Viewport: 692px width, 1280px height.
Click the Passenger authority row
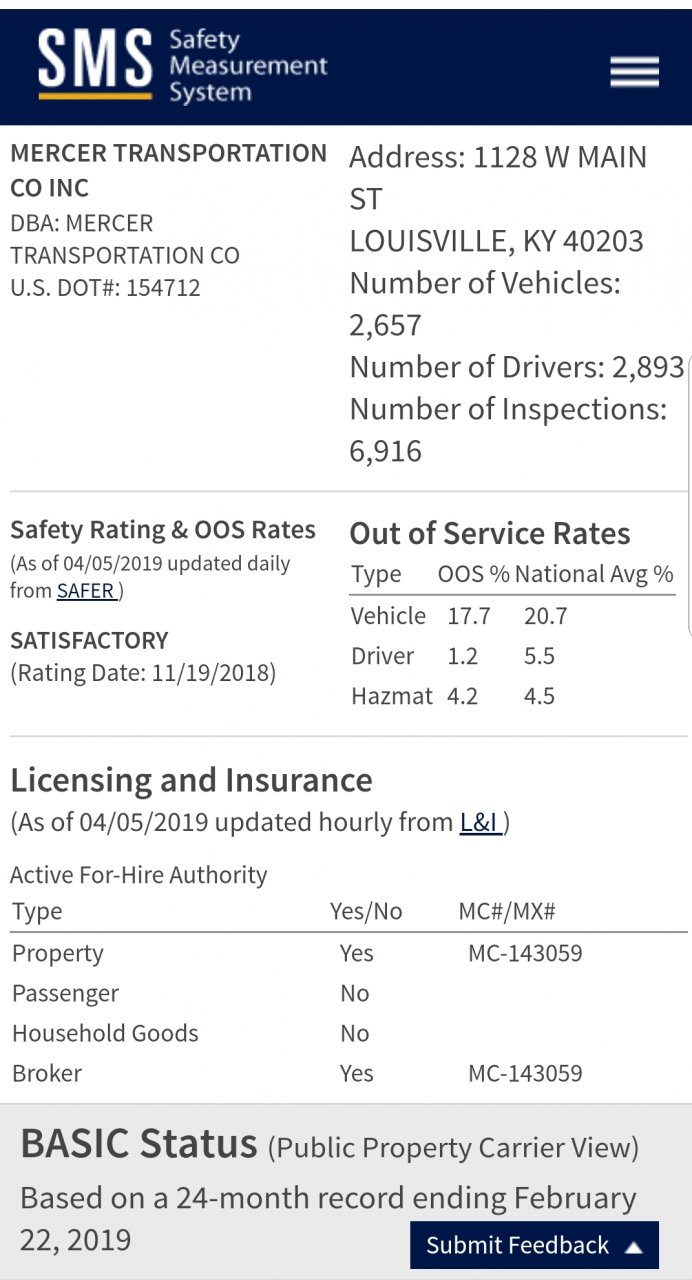[x=349, y=993]
